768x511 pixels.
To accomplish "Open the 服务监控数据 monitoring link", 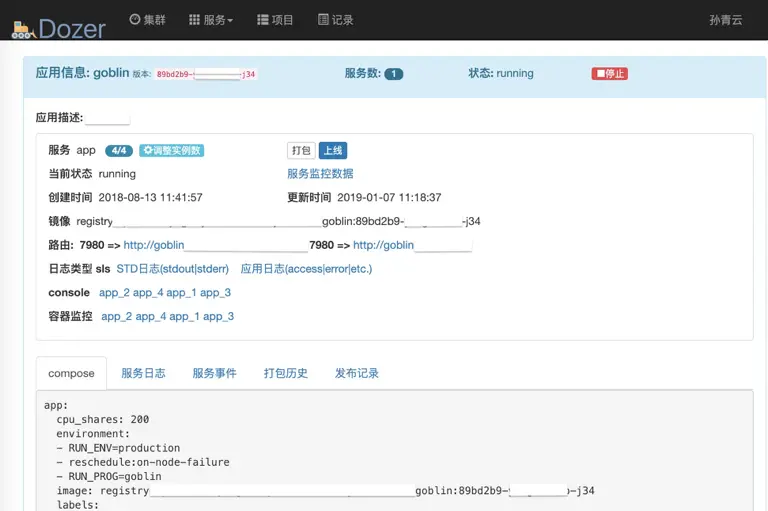I will 320,173.
